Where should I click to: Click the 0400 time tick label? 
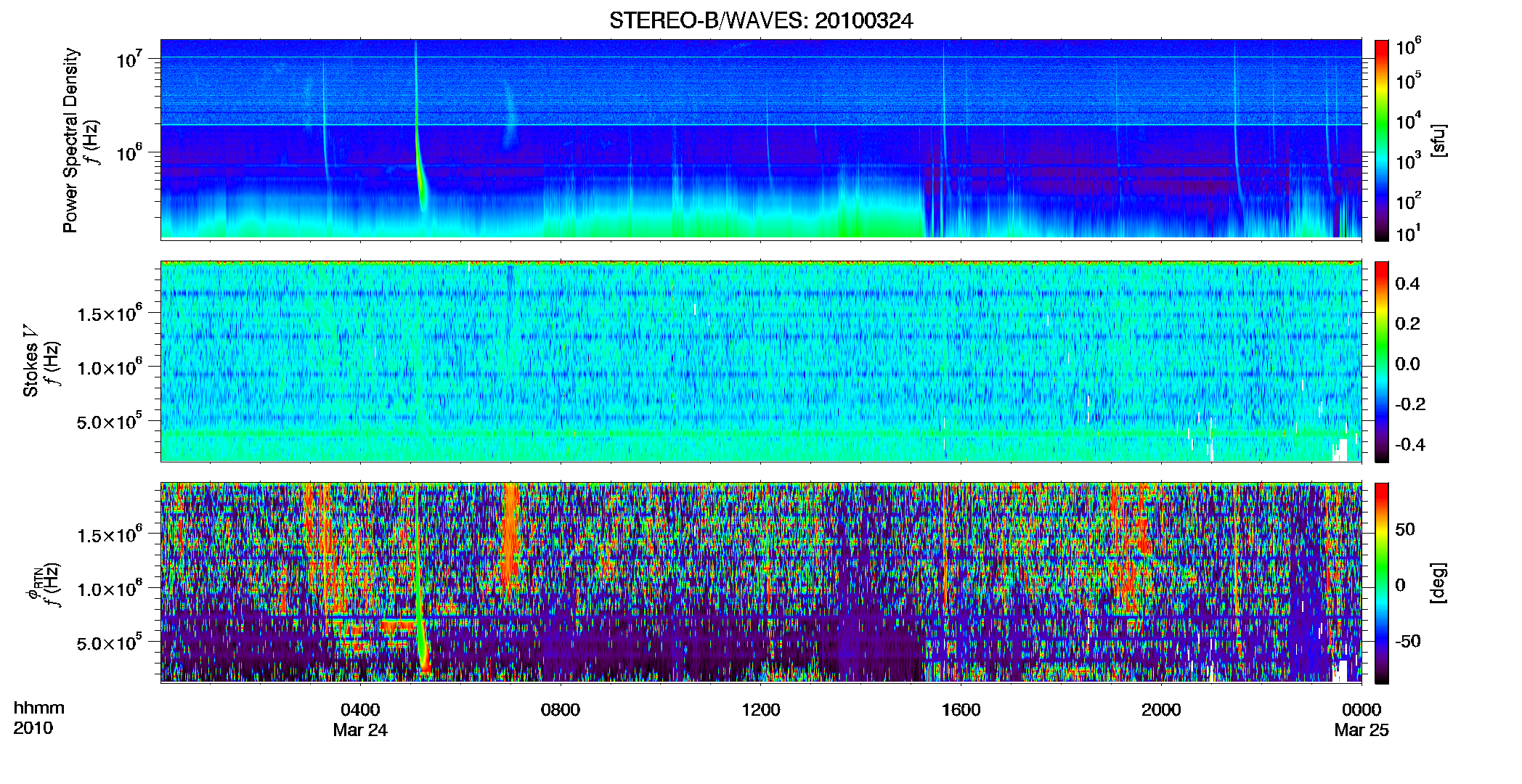(360, 710)
